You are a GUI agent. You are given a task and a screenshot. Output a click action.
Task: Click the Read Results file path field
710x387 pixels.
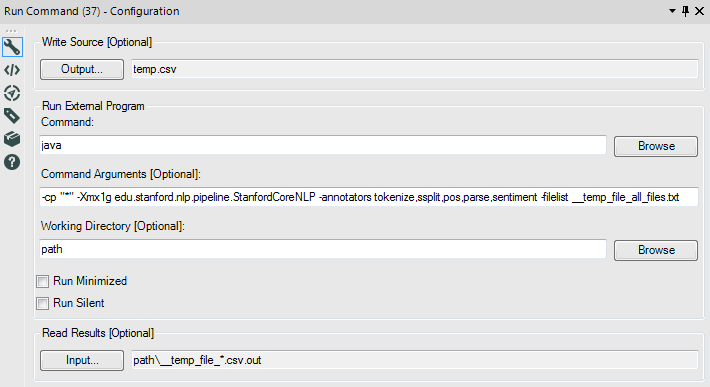point(415,360)
